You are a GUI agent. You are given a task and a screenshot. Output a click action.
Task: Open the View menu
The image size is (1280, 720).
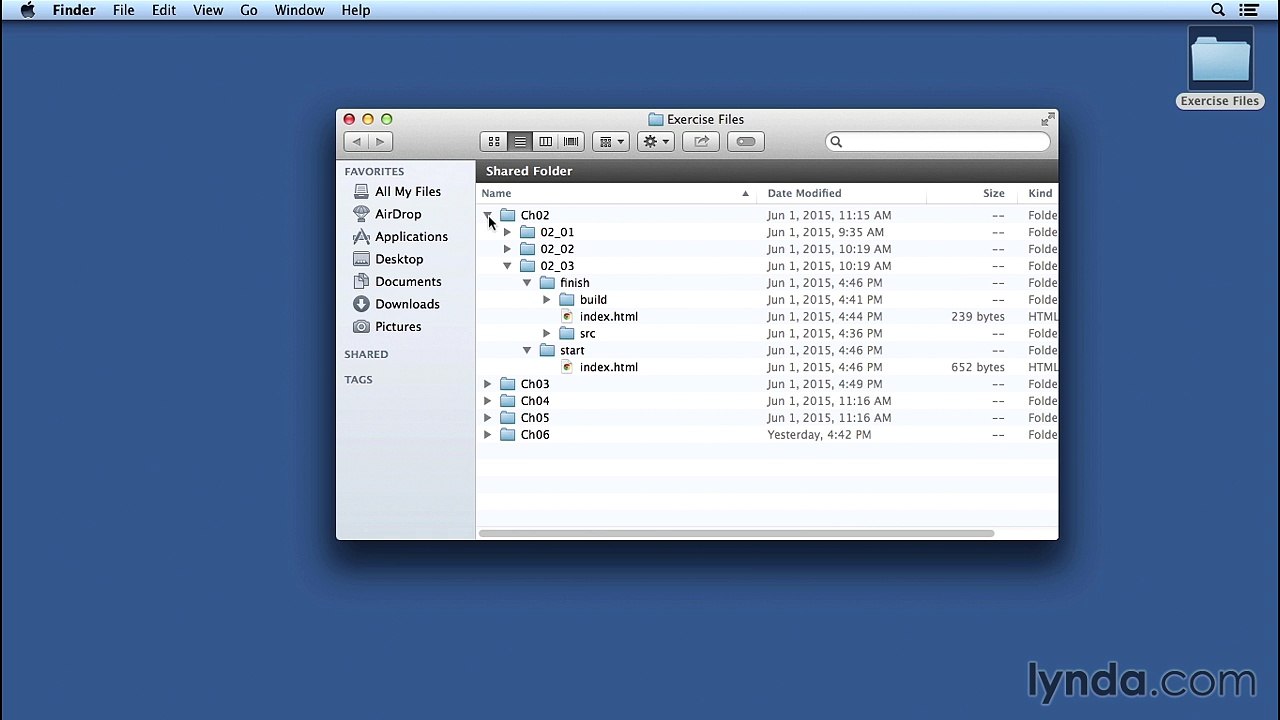[x=208, y=10]
